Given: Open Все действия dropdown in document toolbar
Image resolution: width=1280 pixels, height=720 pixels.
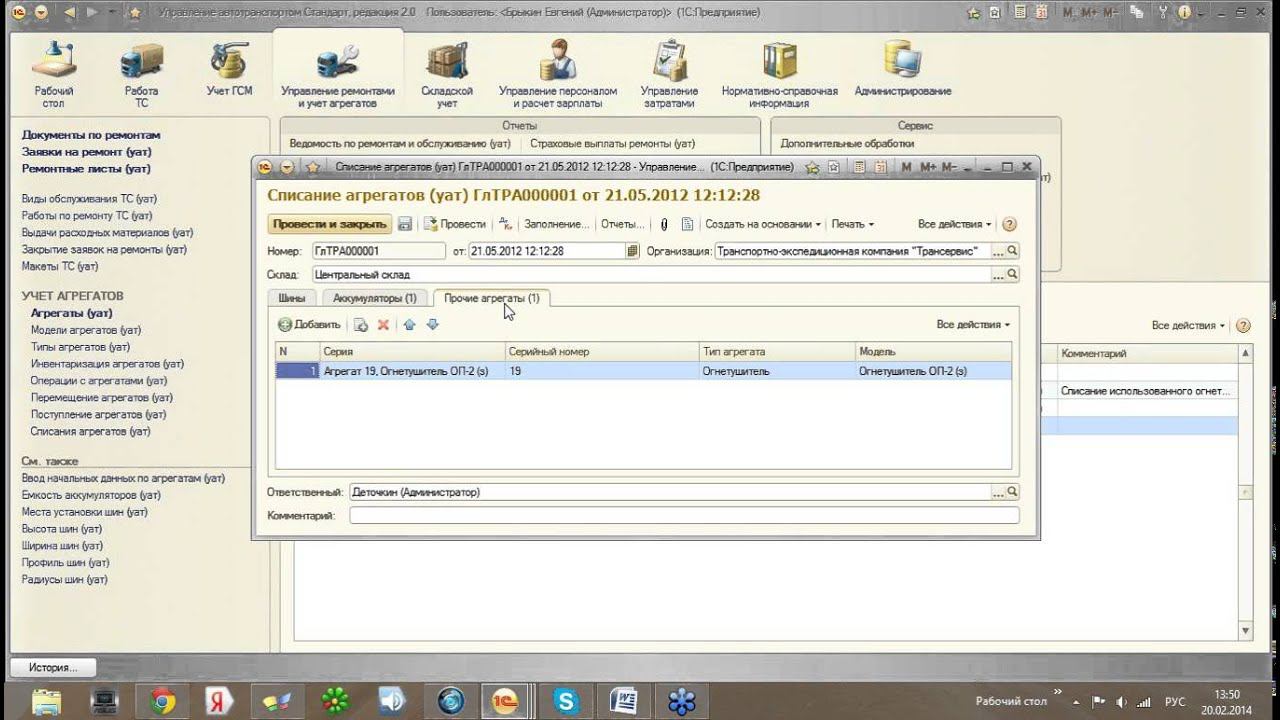Looking at the screenshot, I should [x=954, y=224].
